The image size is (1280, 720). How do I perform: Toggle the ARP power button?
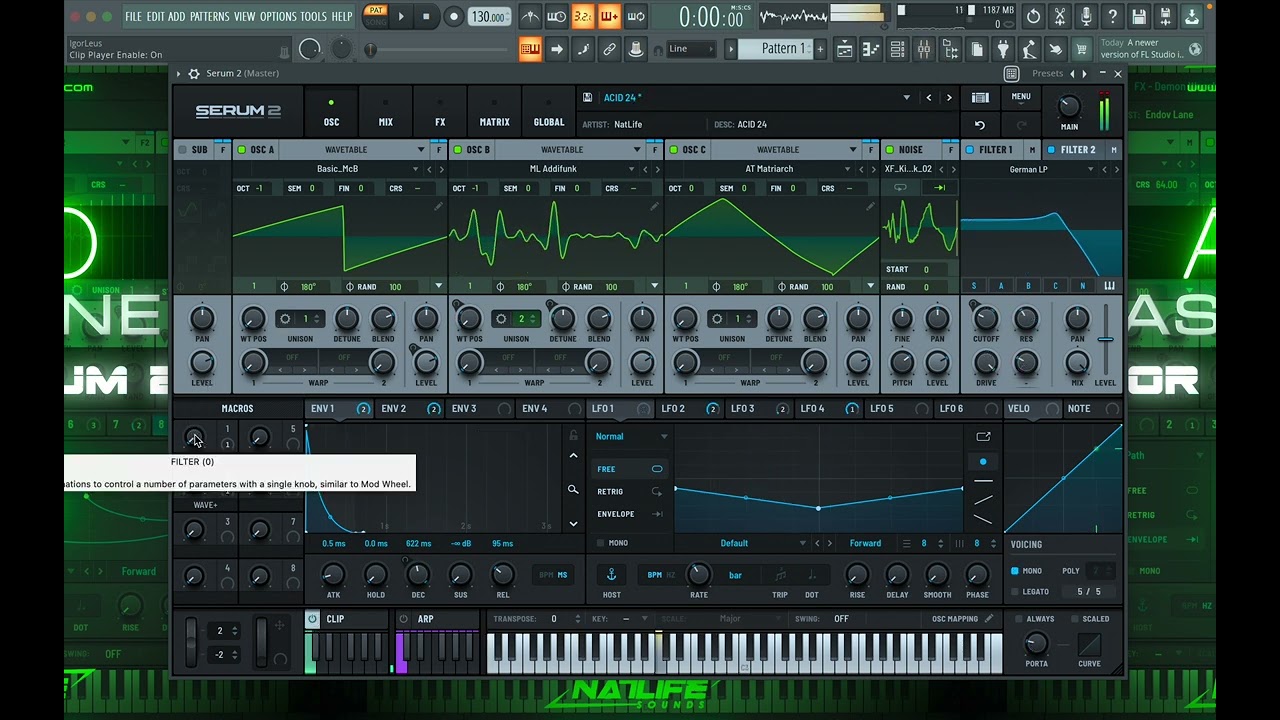pos(404,619)
